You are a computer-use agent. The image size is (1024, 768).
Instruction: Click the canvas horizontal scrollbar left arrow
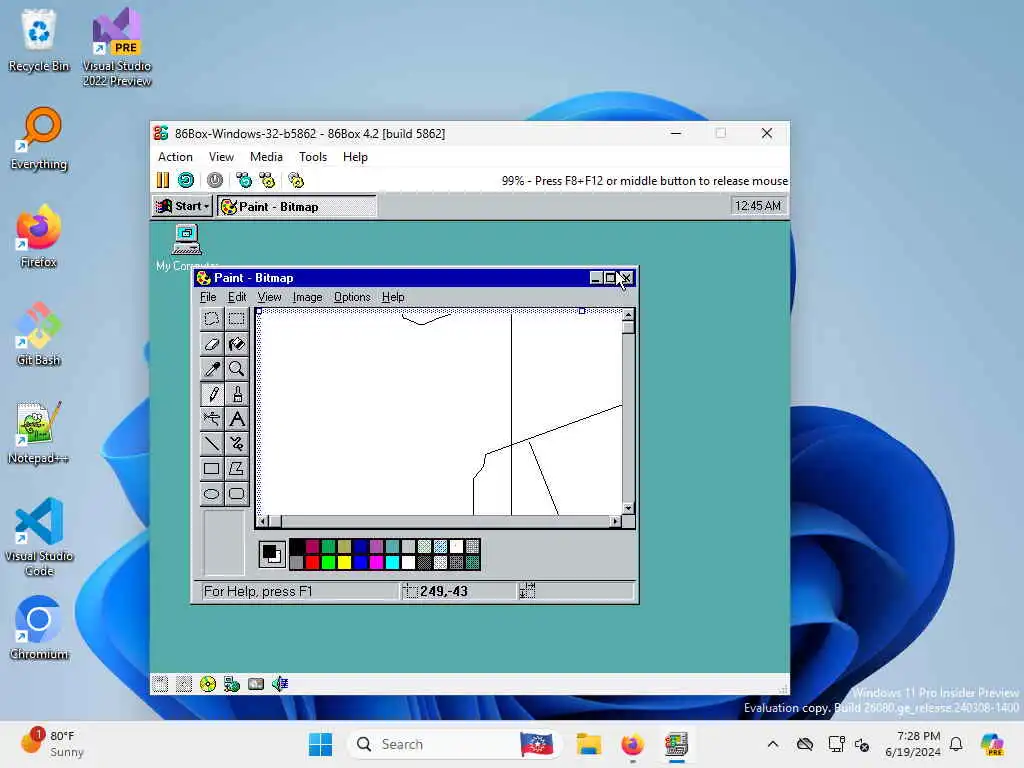(263, 521)
